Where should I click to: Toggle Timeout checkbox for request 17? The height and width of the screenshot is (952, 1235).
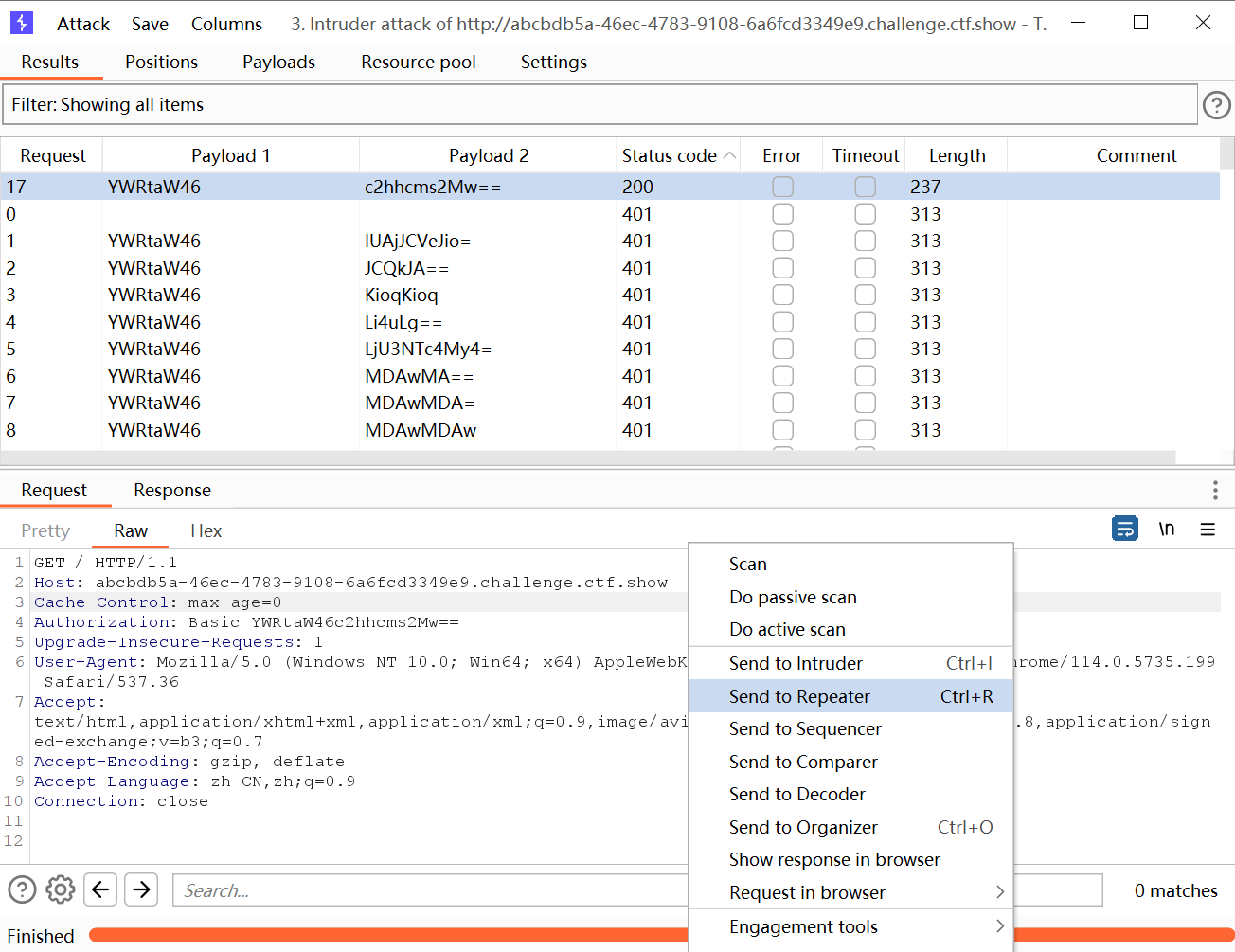click(x=865, y=187)
